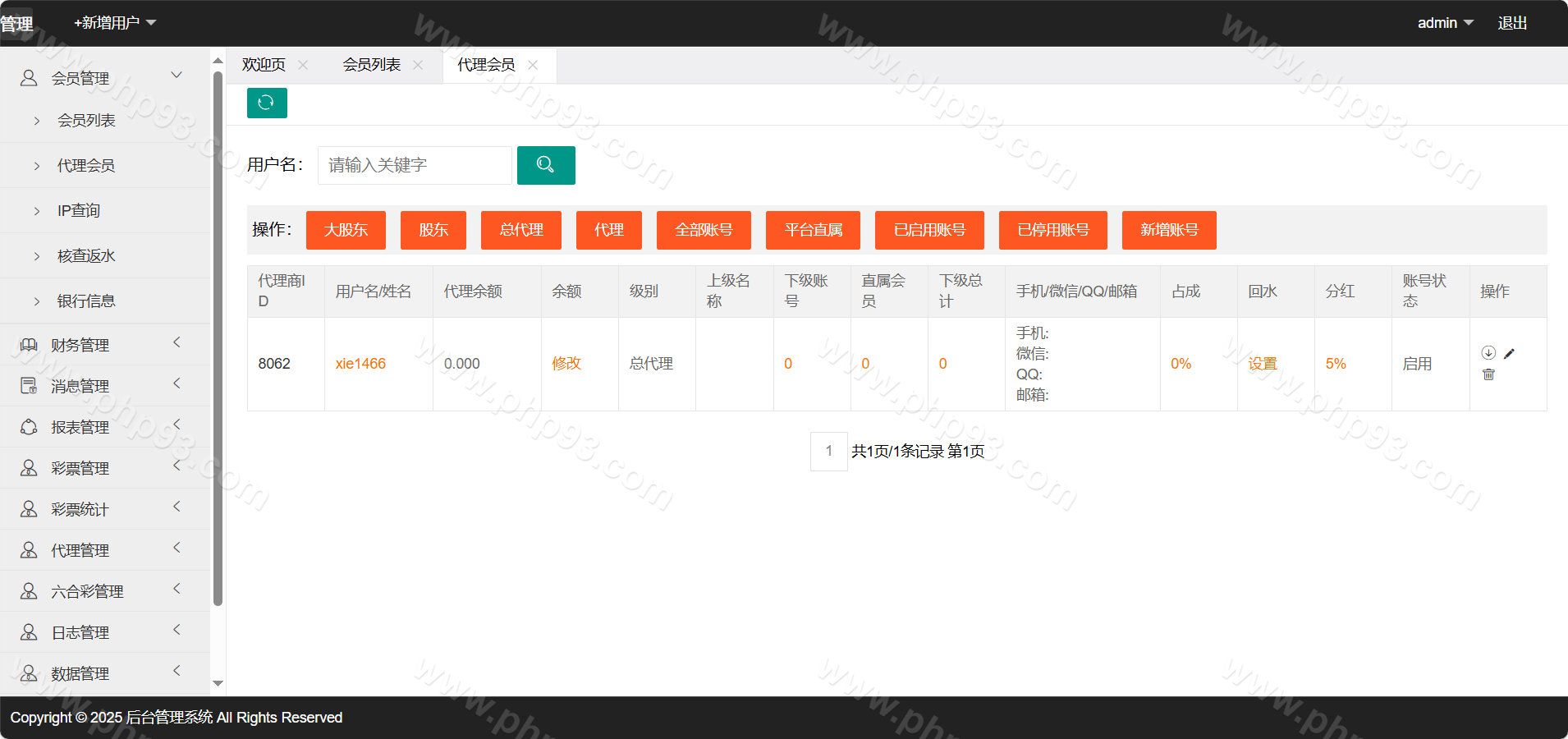This screenshot has height=739, width=1568.
Task: Open the admin dropdown menu
Action: (1445, 23)
